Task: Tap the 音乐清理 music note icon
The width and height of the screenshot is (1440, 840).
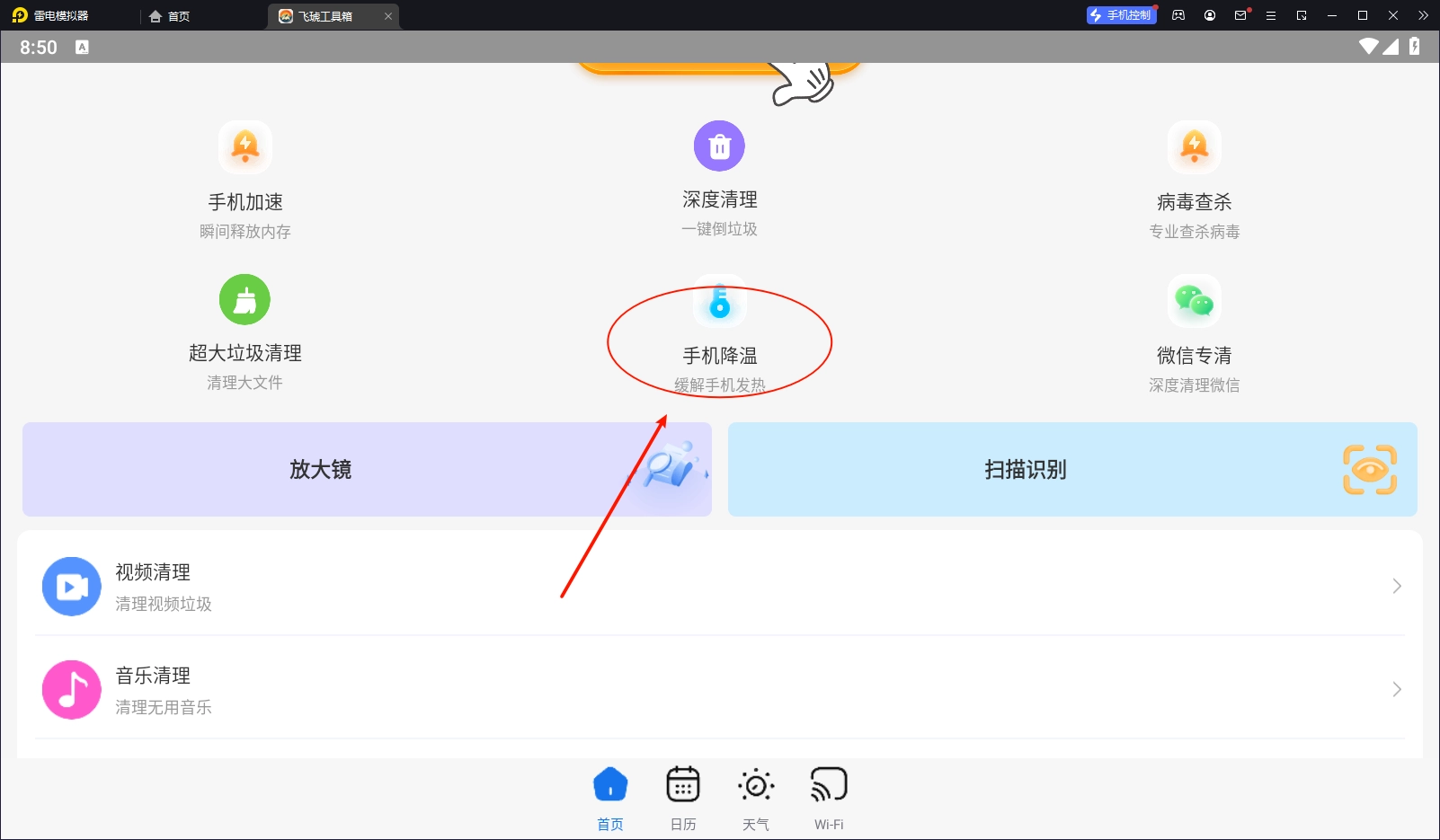Action: pos(72,690)
